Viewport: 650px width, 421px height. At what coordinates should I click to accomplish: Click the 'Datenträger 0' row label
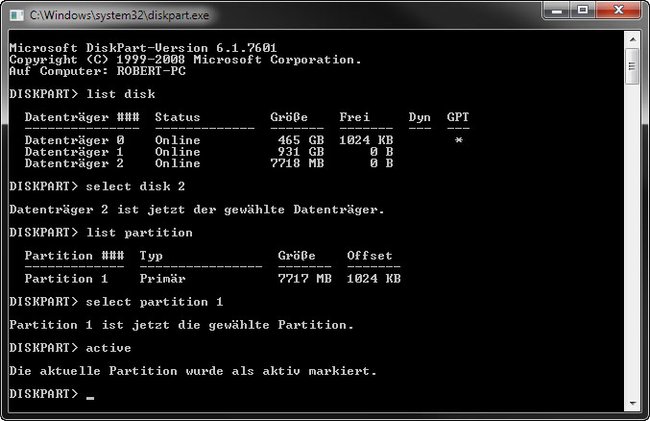[74, 140]
